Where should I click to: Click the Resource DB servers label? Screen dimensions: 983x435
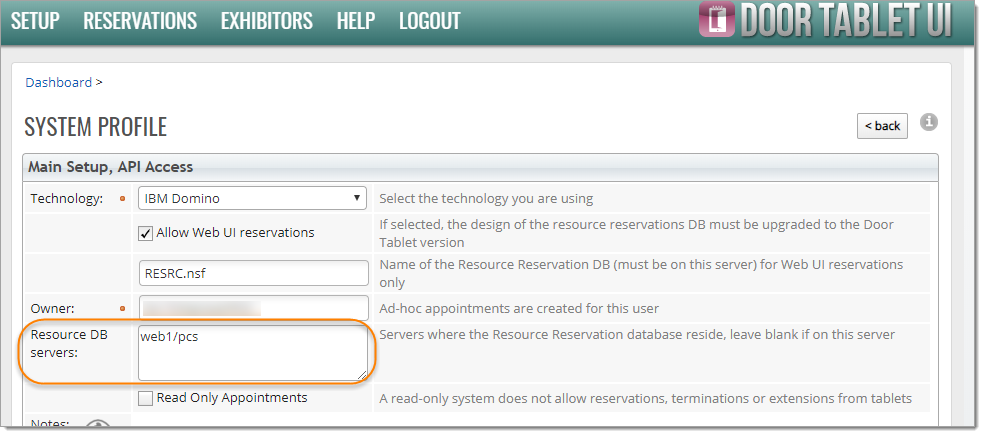pyautogui.click(x=69, y=343)
